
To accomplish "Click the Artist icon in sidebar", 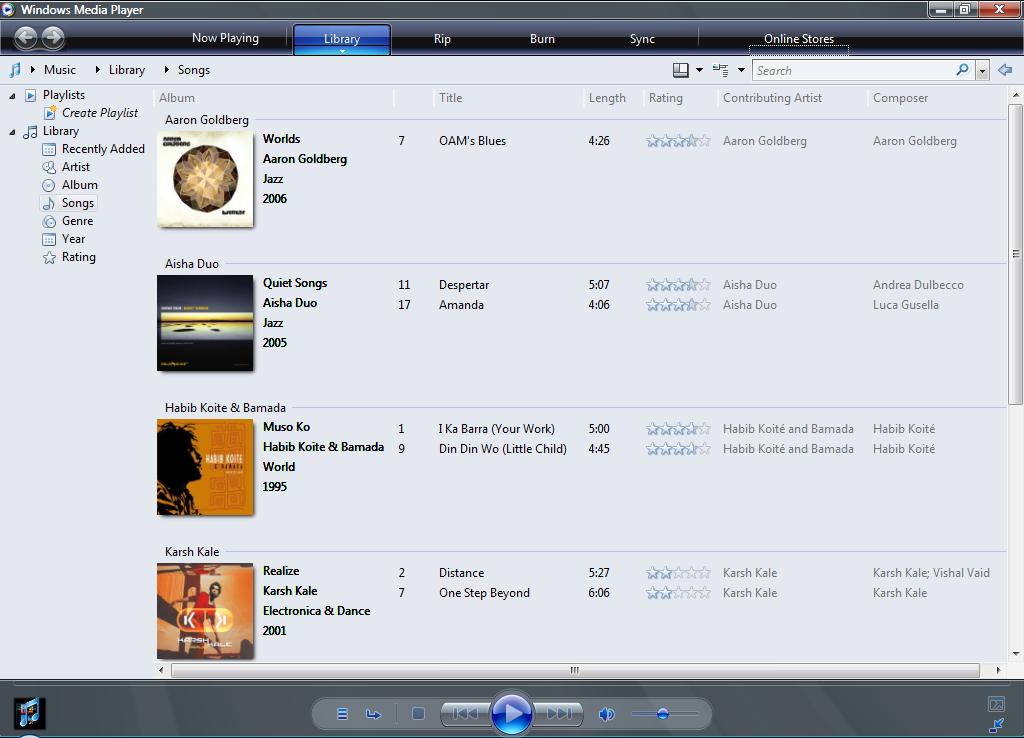I will pyautogui.click(x=49, y=167).
